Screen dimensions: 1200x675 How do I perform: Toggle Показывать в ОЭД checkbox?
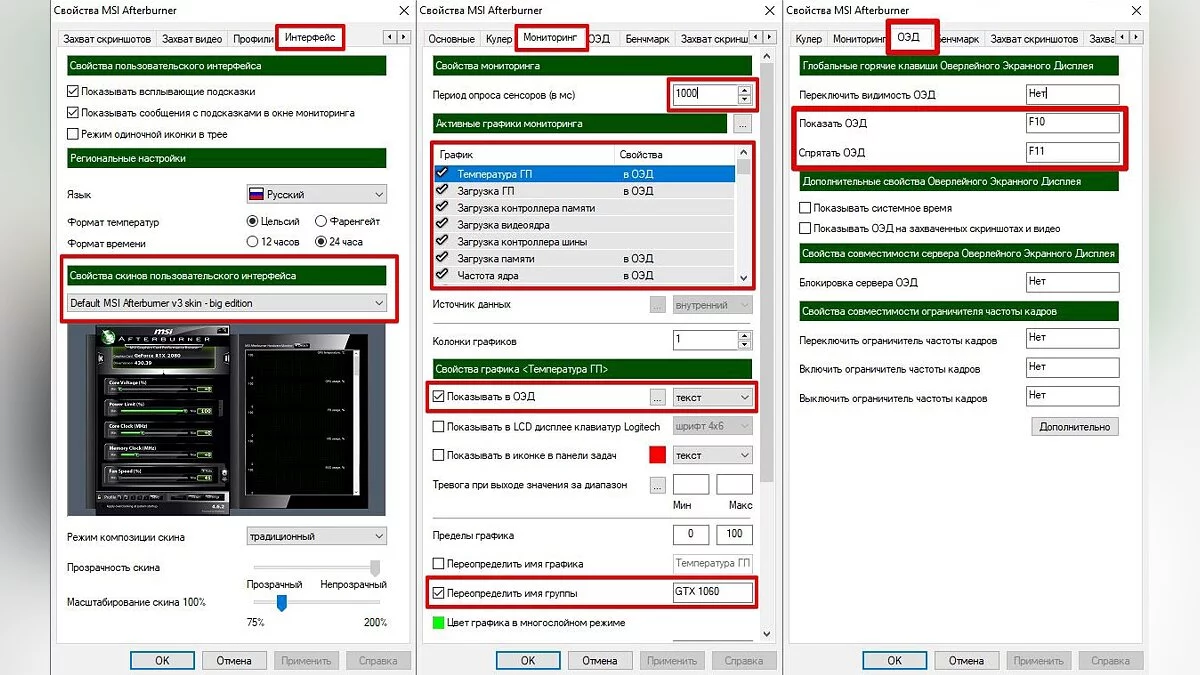(x=439, y=397)
